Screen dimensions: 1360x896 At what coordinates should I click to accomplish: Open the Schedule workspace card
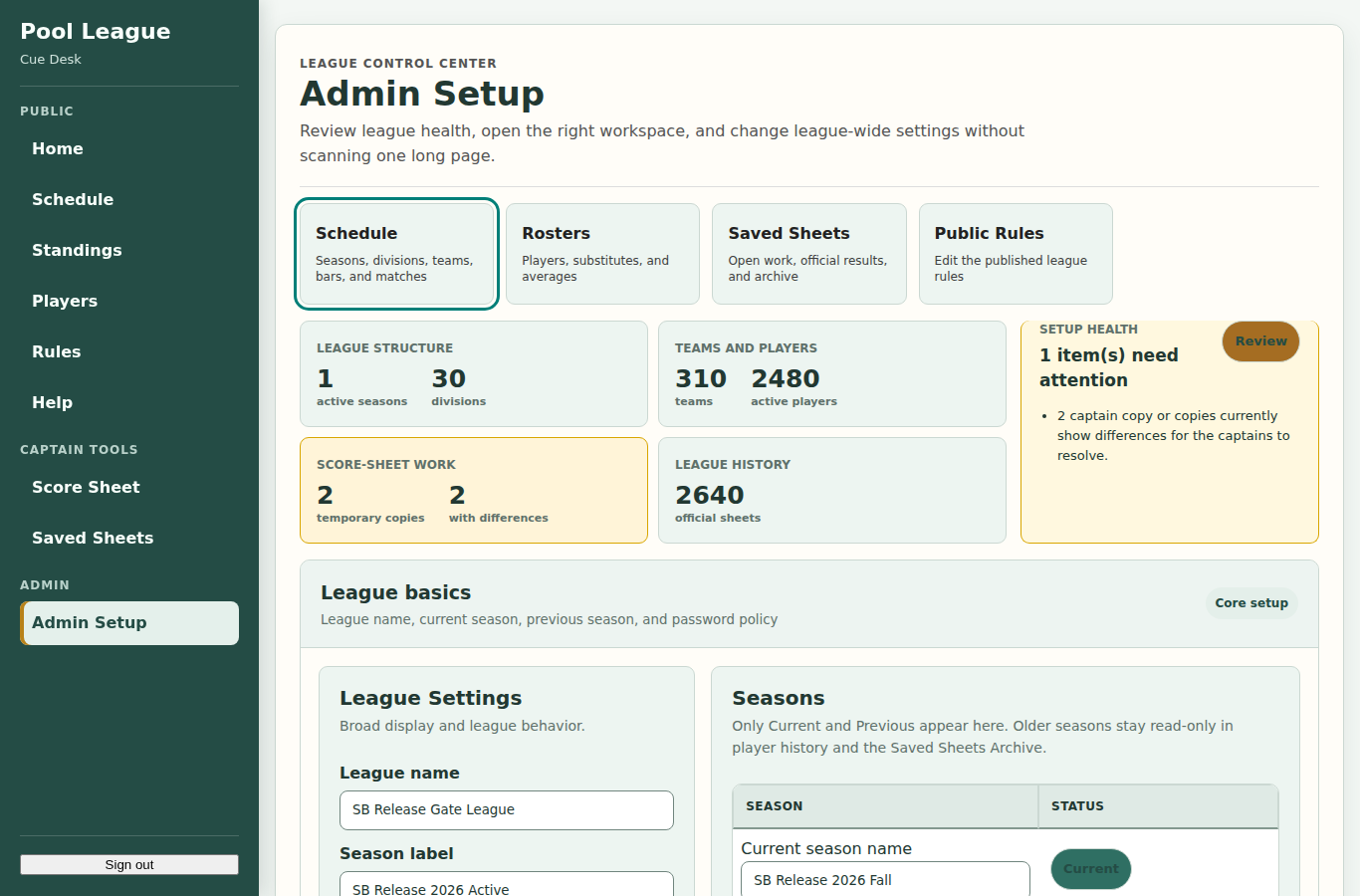click(x=396, y=254)
